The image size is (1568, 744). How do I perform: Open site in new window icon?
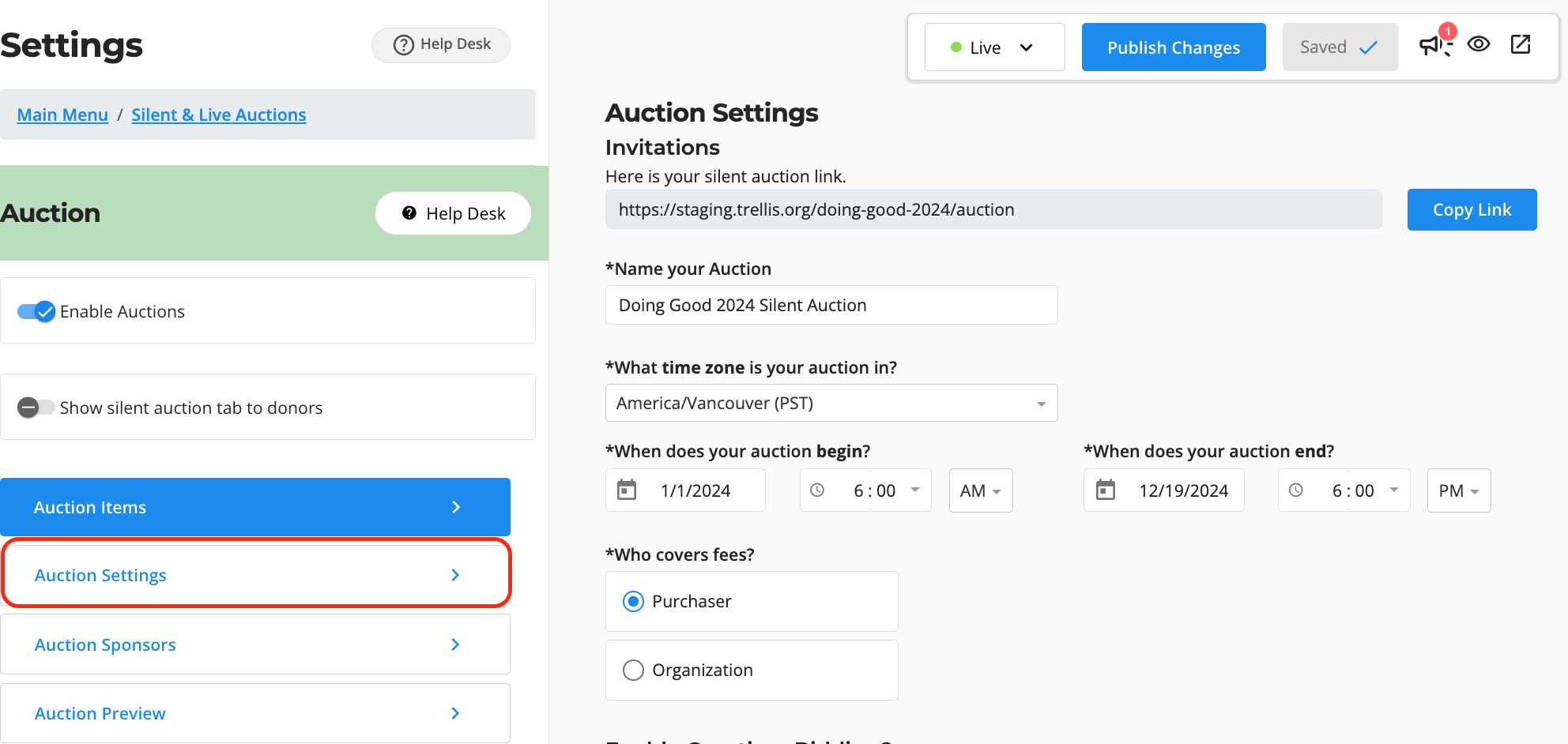tap(1520, 44)
